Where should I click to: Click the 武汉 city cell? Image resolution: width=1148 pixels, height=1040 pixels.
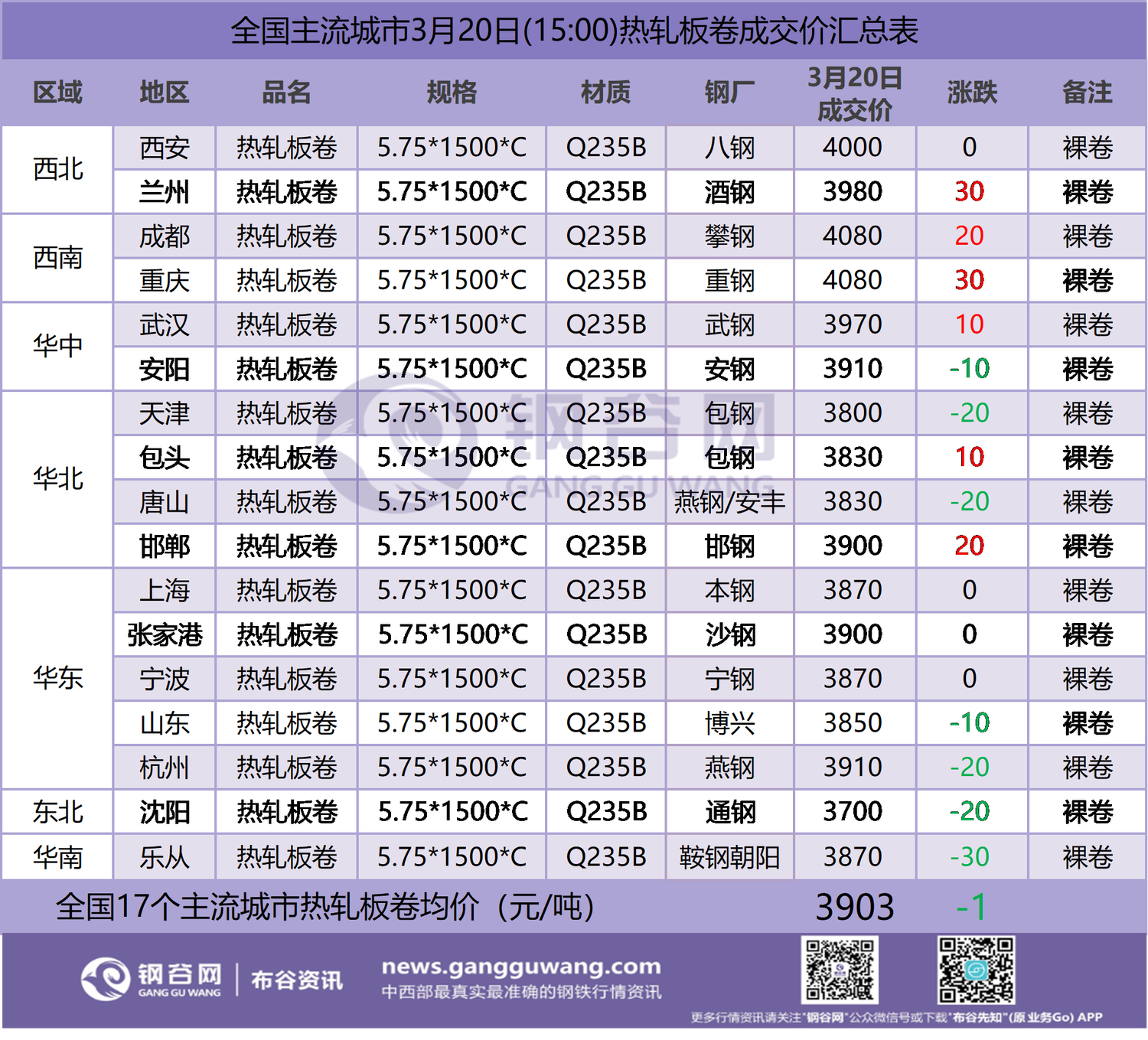(165, 325)
